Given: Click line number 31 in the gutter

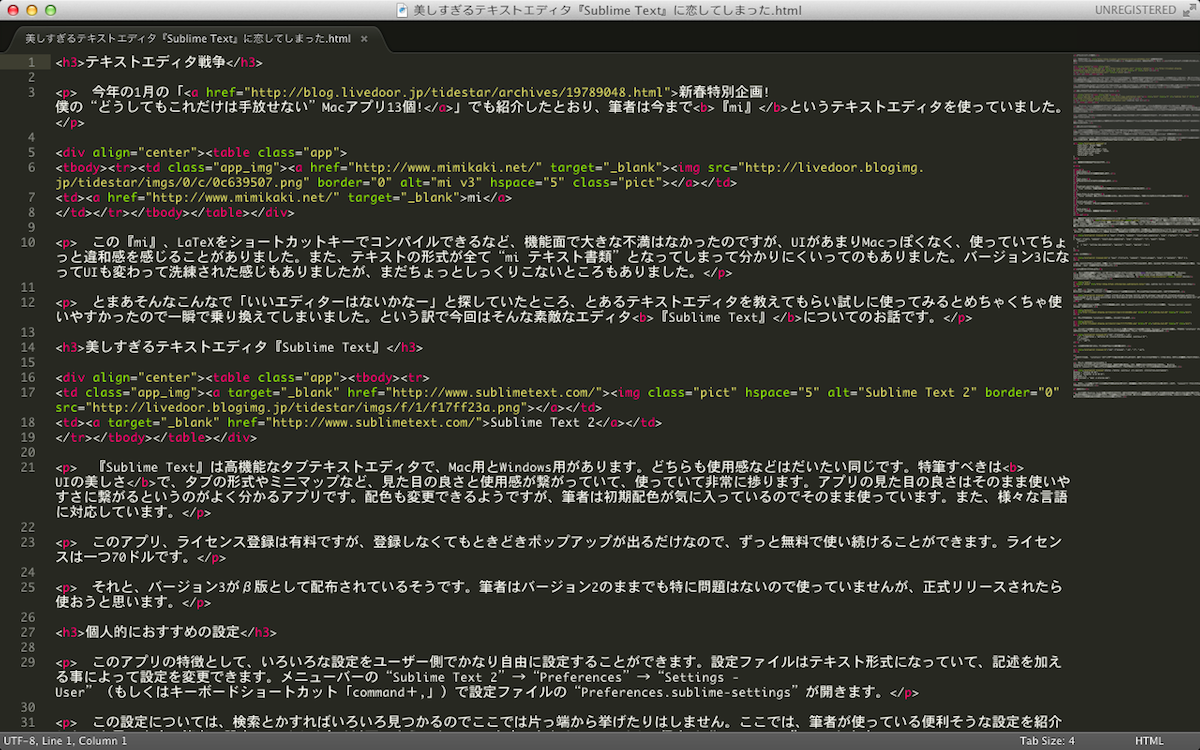Looking at the screenshot, I should click(28, 722).
